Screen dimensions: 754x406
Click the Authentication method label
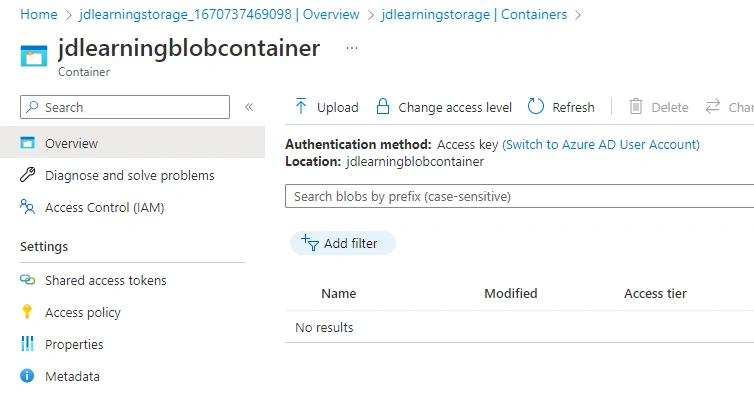[x=358, y=144]
